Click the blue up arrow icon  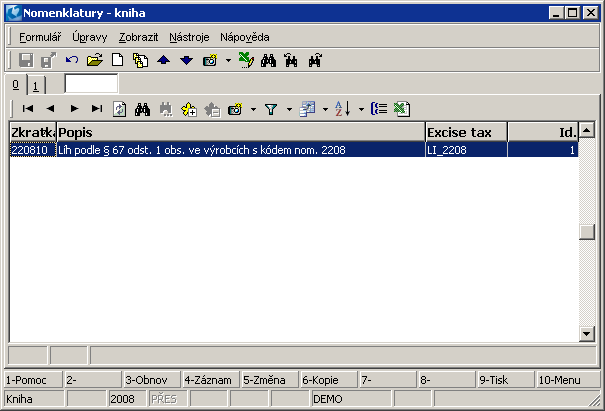pyautogui.click(x=164, y=61)
